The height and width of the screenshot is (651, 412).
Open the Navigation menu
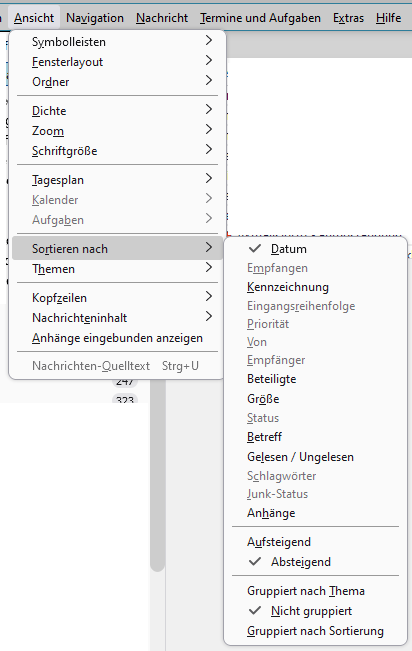[x=95, y=18]
